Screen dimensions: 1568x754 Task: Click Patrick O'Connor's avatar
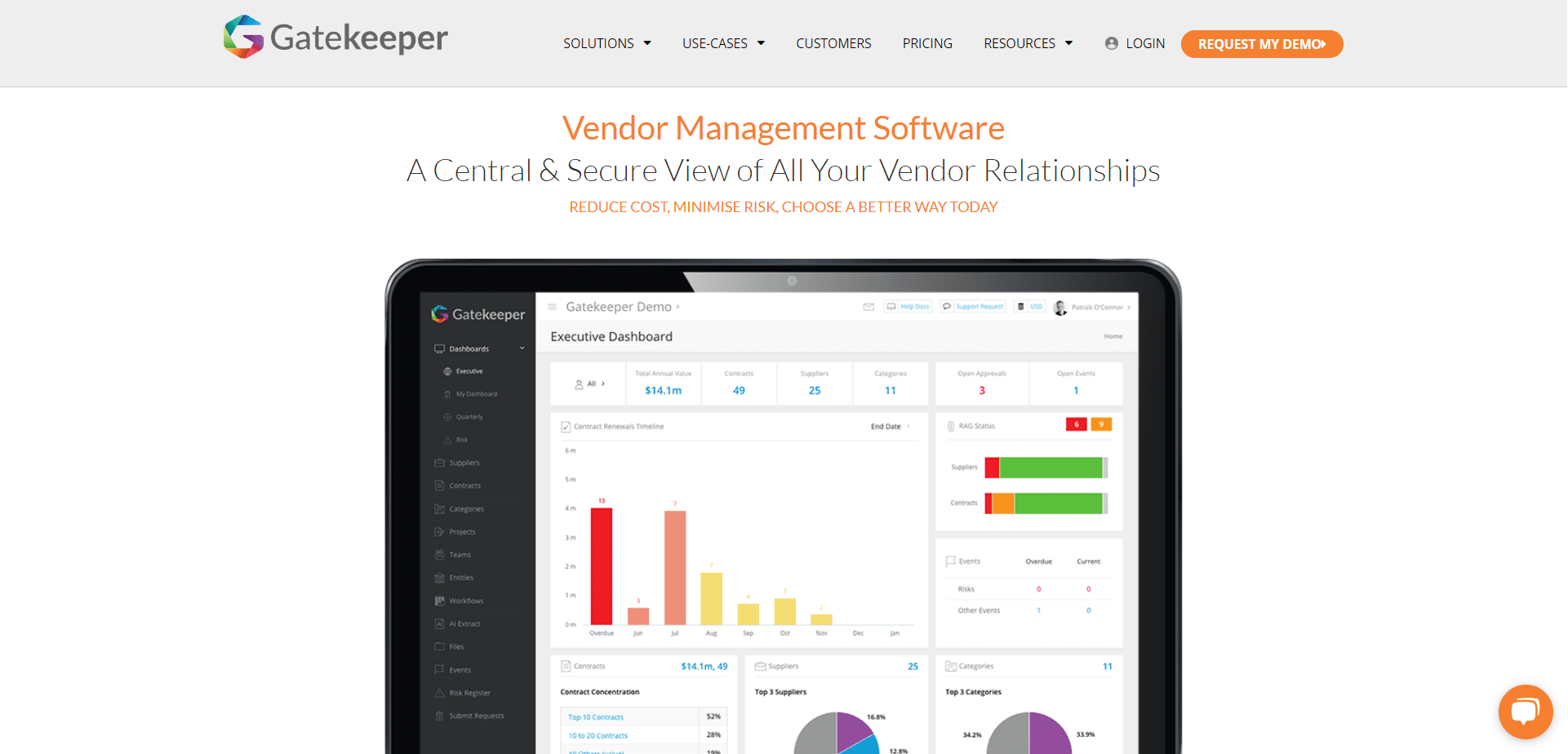tap(1060, 308)
